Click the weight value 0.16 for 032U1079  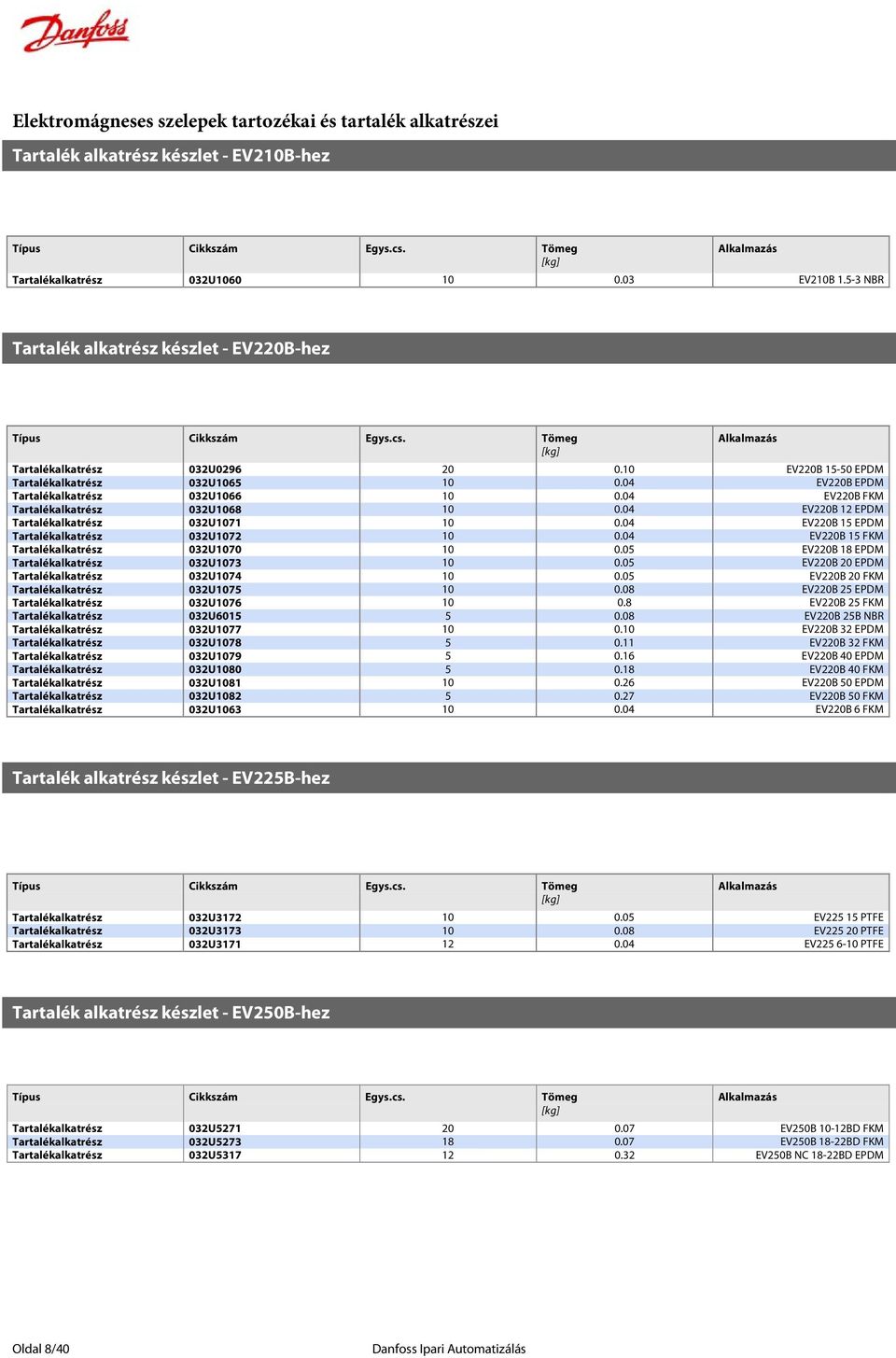pyautogui.click(x=624, y=656)
